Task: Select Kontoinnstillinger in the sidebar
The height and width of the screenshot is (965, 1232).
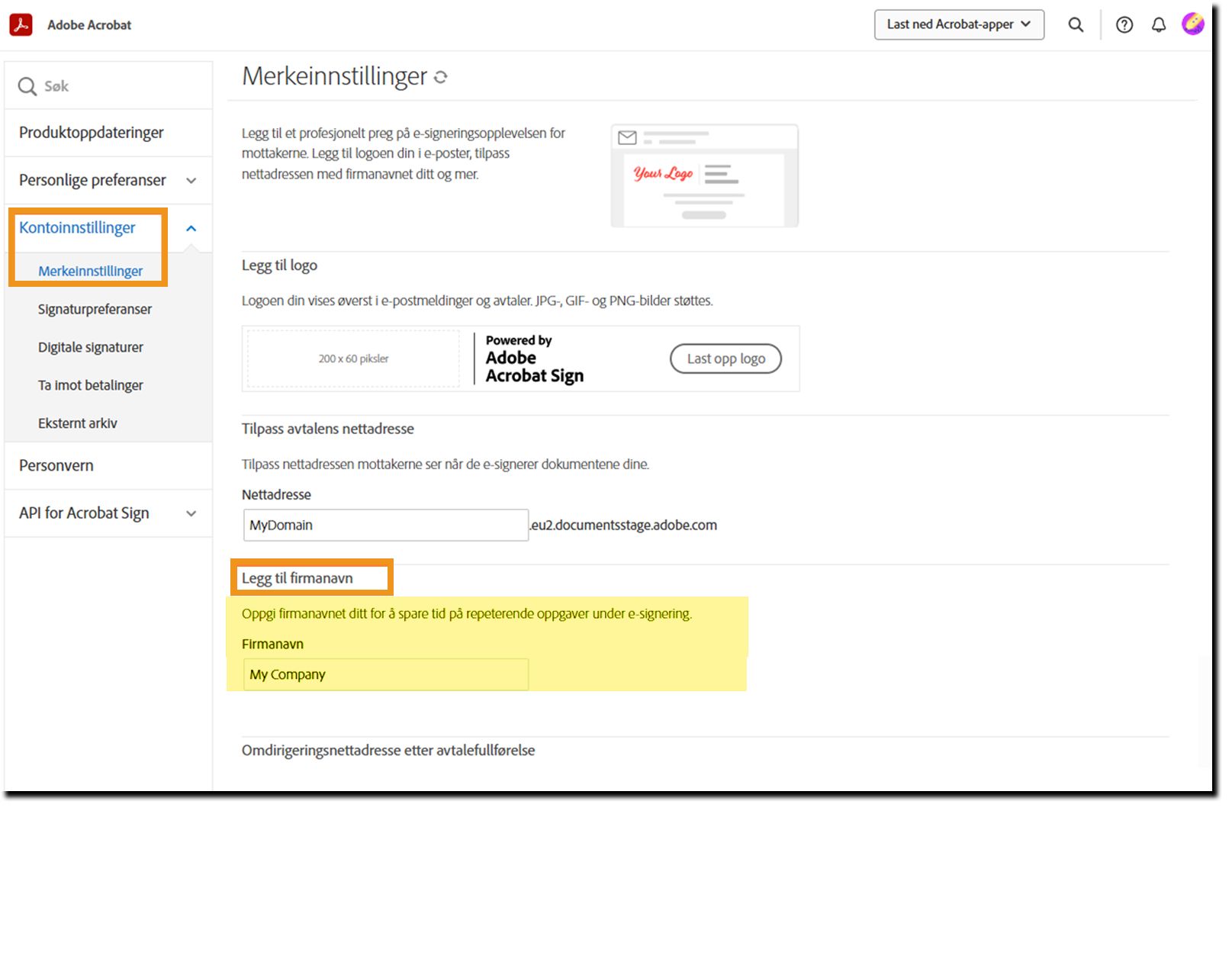Action: pyautogui.click(x=77, y=227)
